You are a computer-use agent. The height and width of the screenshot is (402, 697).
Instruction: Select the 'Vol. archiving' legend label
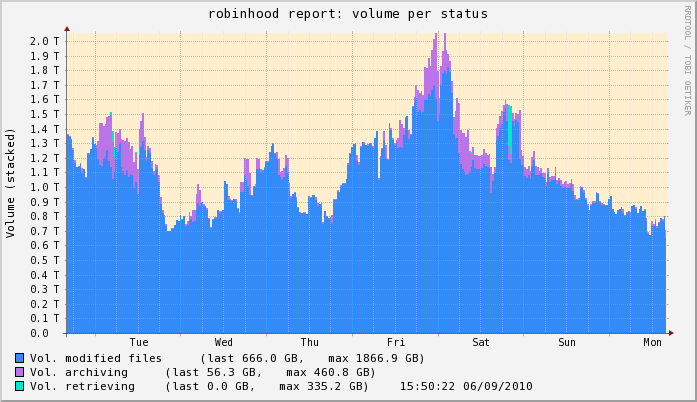pyautogui.click(x=79, y=372)
